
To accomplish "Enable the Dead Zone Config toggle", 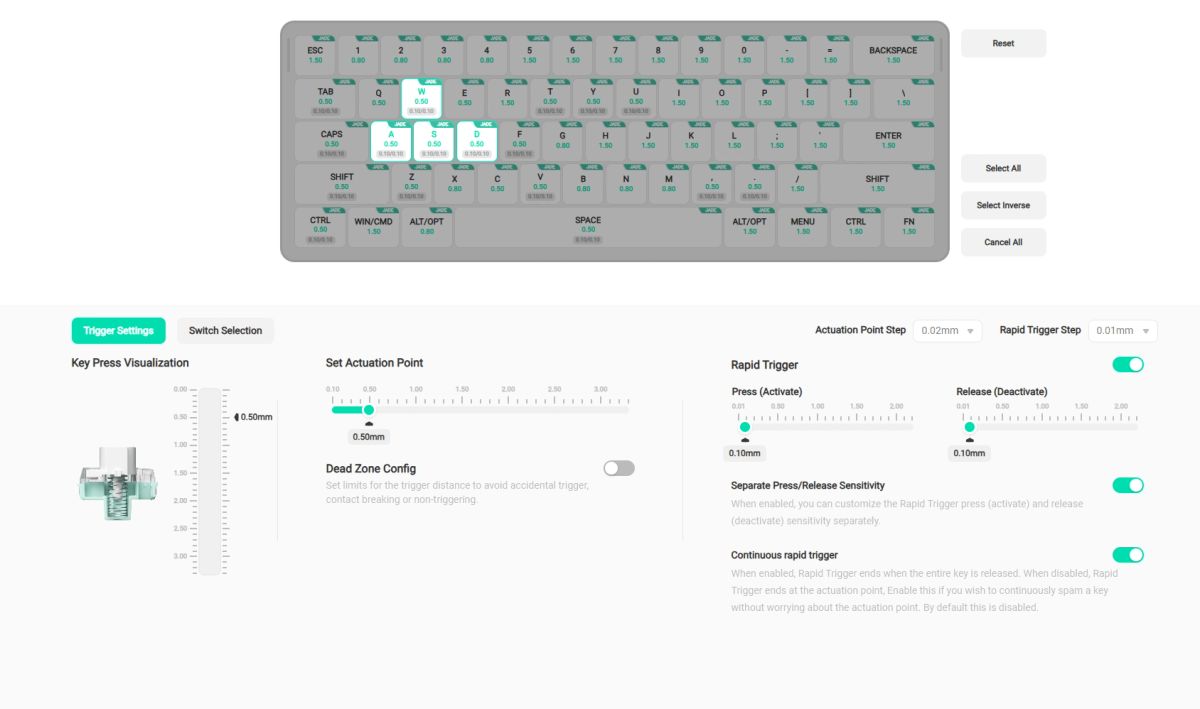I will [619, 468].
